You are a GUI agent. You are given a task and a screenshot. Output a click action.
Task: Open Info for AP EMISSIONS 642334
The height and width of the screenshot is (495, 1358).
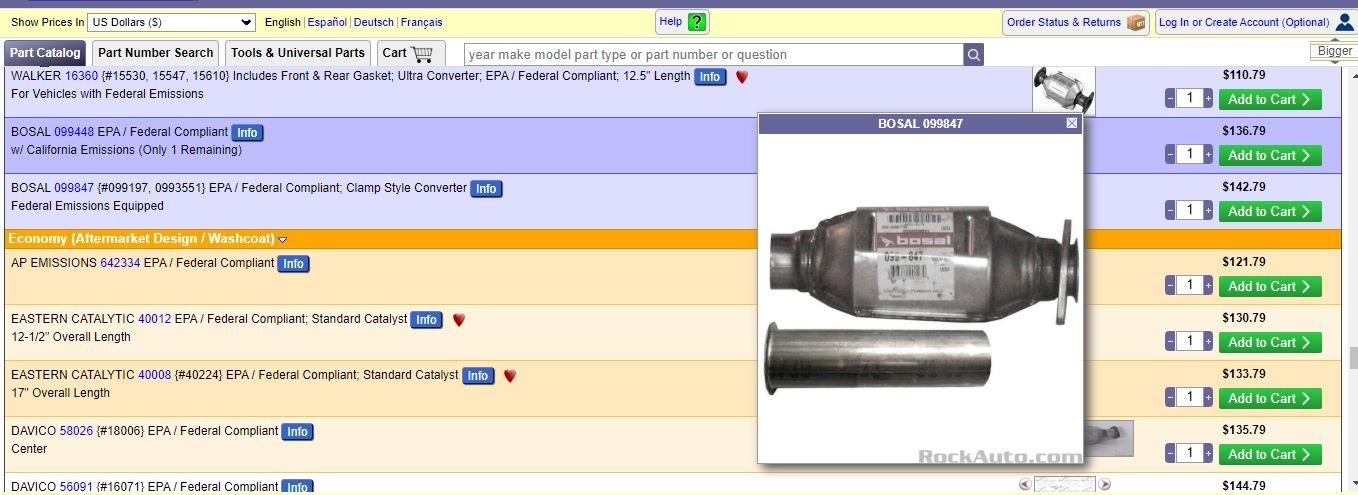pyautogui.click(x=293, y=264)
